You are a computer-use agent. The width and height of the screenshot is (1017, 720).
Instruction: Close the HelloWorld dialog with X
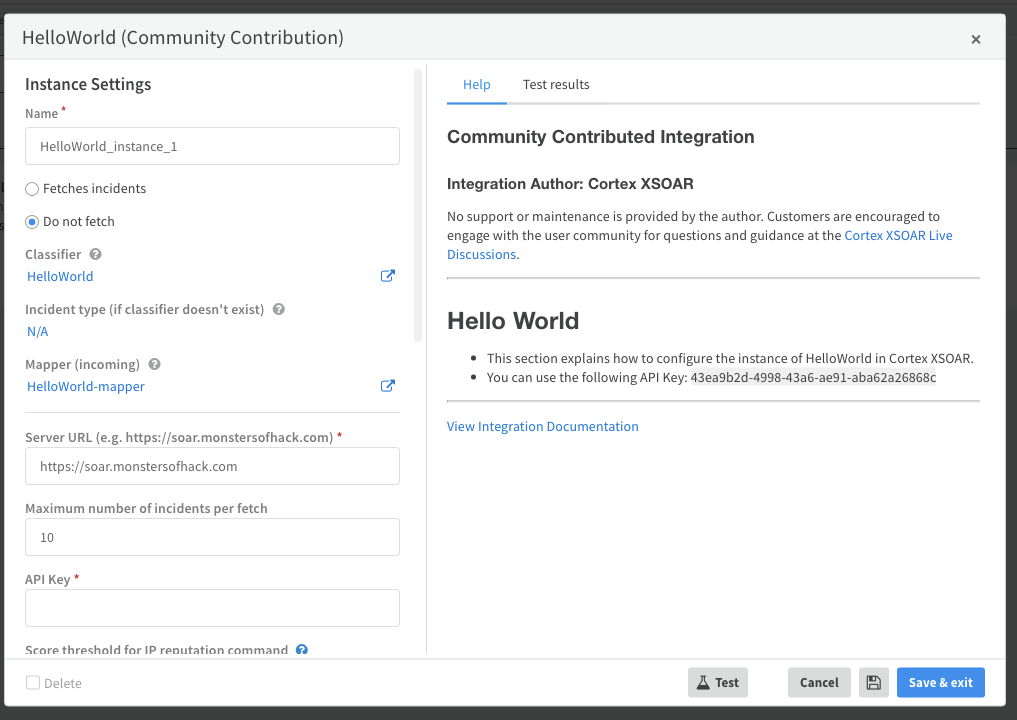pos(975,40)
